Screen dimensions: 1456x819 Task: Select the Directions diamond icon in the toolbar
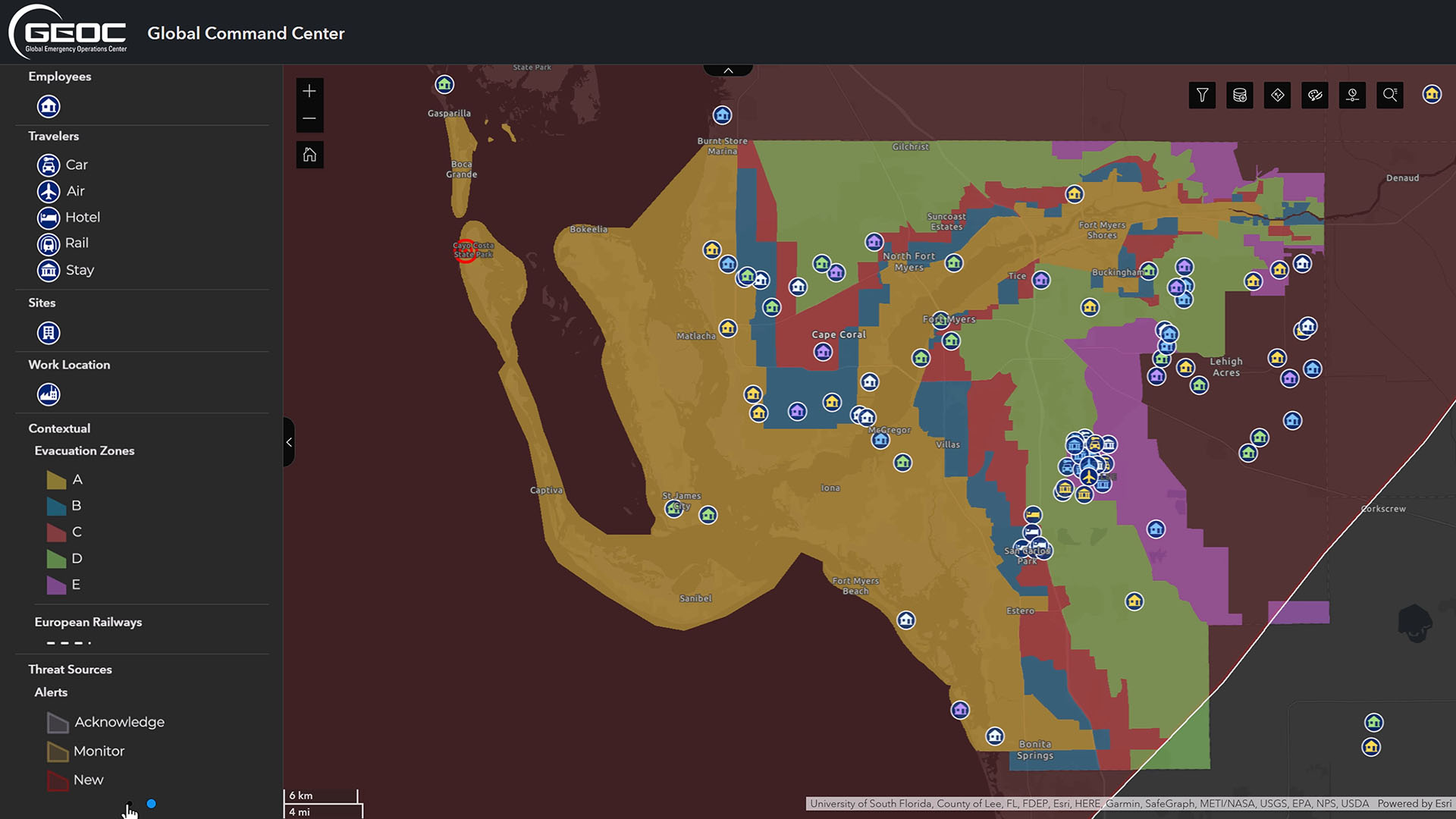point(1277,95)
